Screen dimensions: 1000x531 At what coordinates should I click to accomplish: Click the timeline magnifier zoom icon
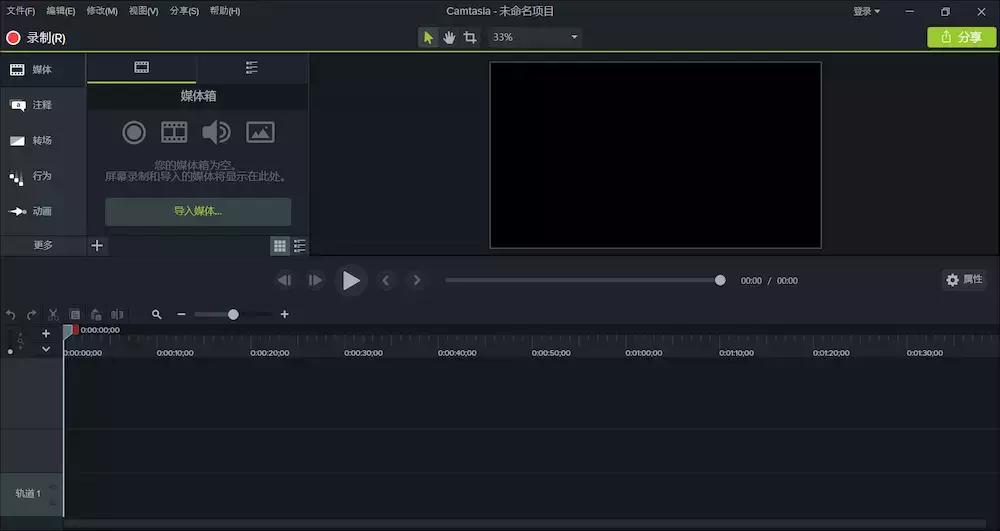point(156,314)
